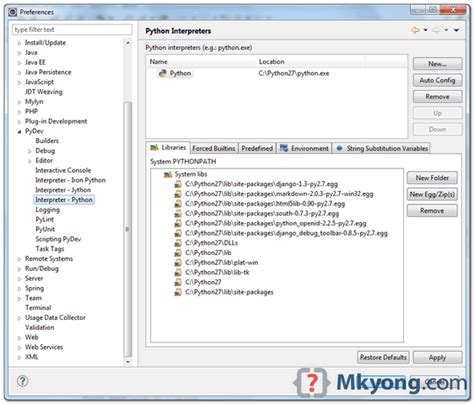
Task: Select Interpreter - Iron Python in the tree
Action: [x=70, y=180]
